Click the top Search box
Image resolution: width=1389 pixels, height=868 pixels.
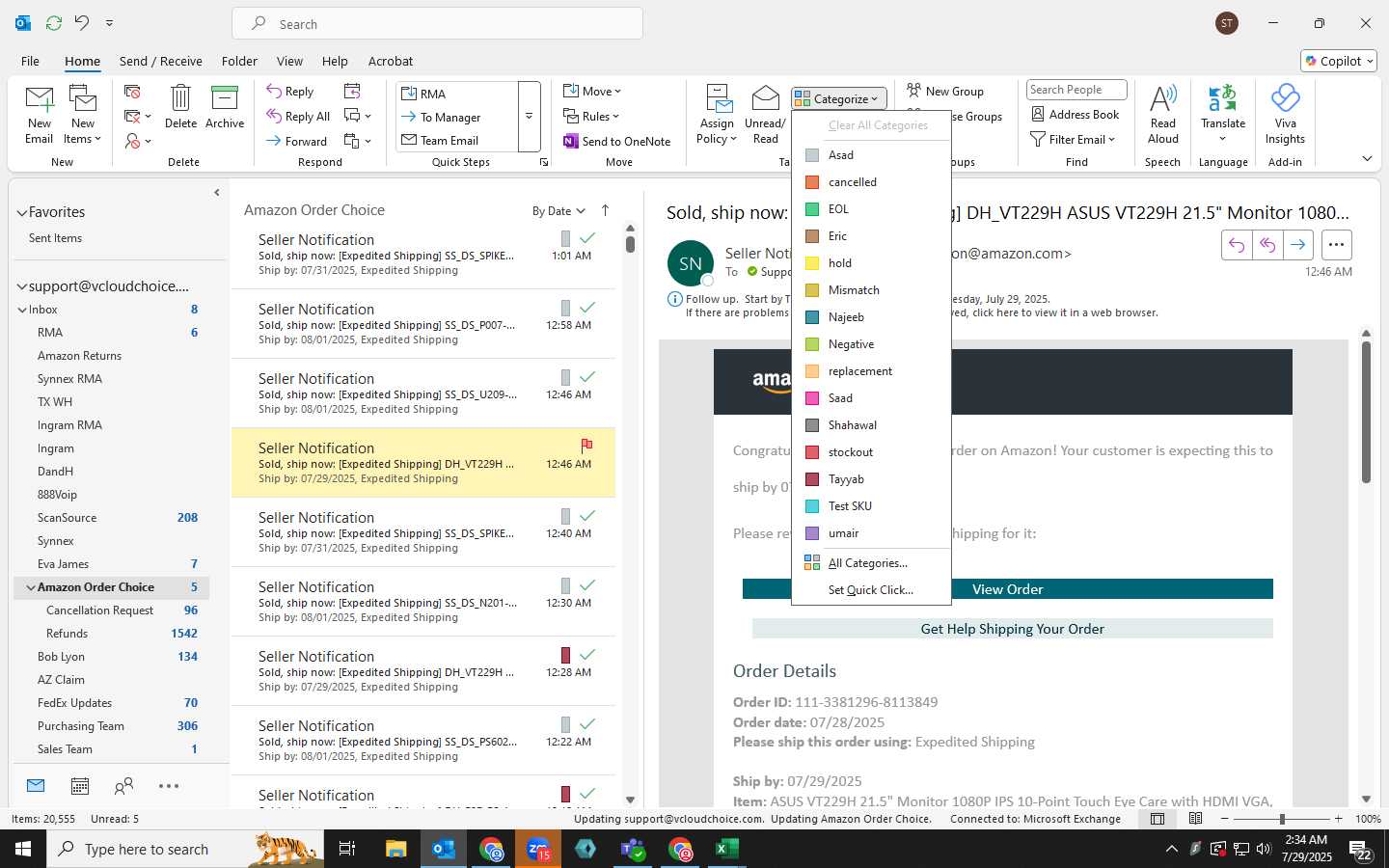pos(437,23)
